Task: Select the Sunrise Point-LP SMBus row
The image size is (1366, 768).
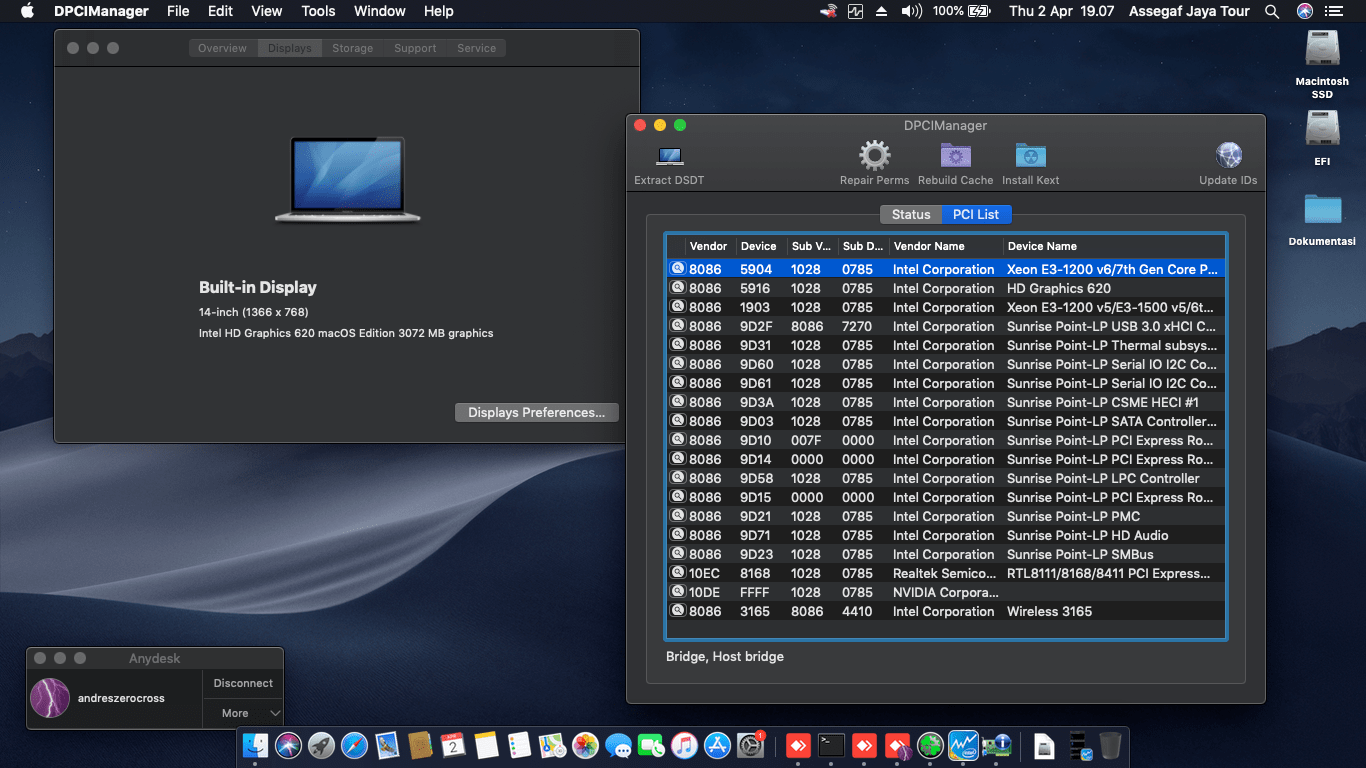Action: [945, 554]
